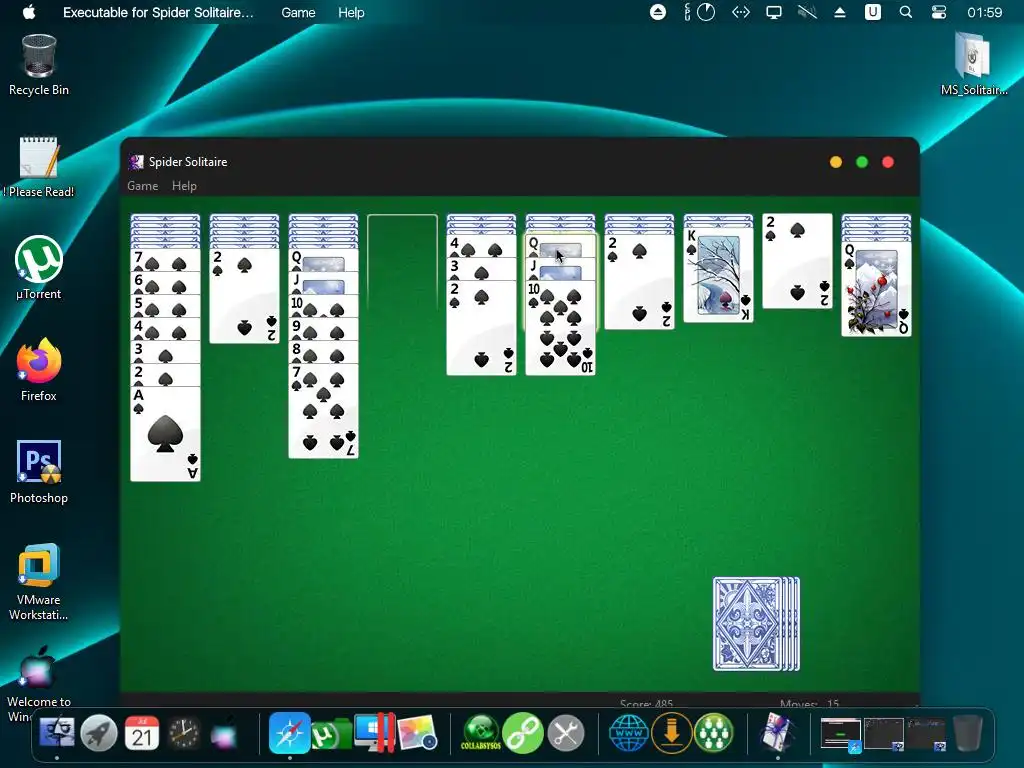Screen dimensions: 1024x768
Task: Open the WWW globe dock icon
Action: point(629,733)
